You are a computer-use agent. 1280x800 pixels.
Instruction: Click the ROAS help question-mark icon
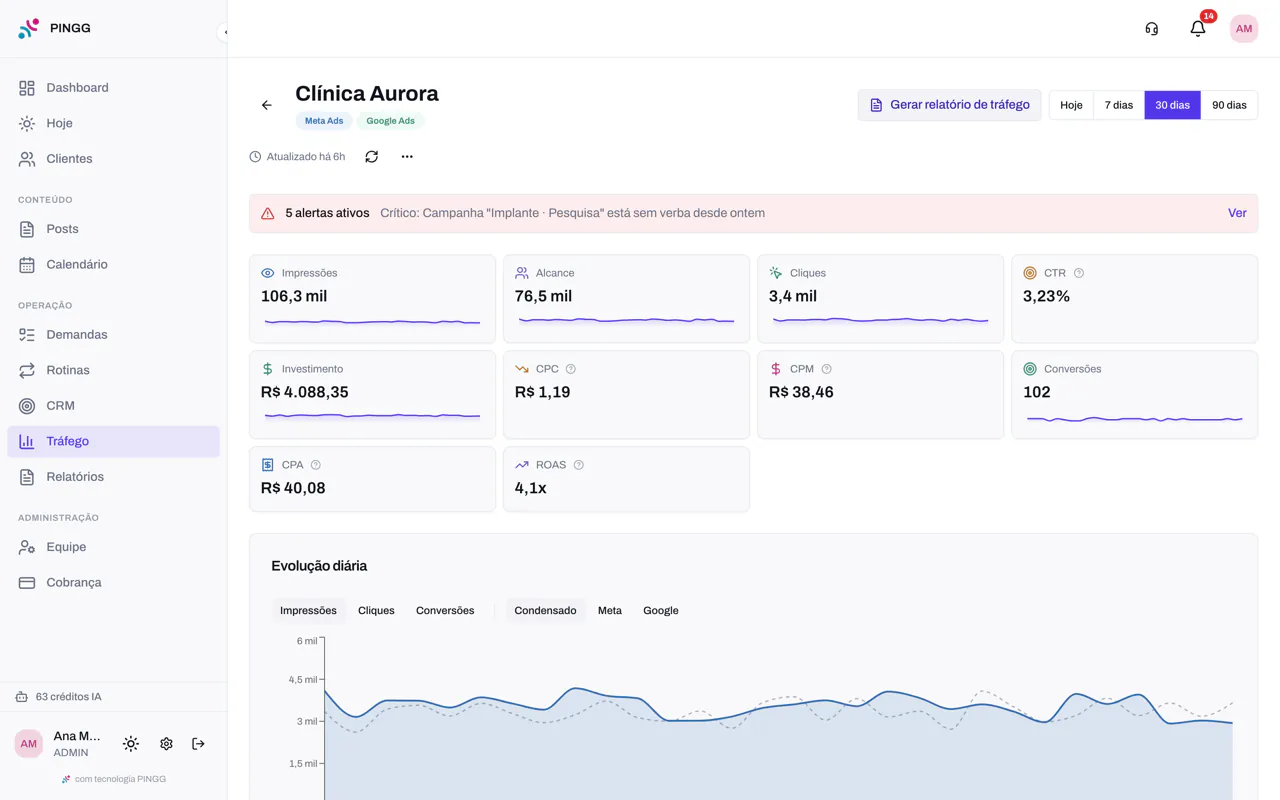tap(579, 465)
